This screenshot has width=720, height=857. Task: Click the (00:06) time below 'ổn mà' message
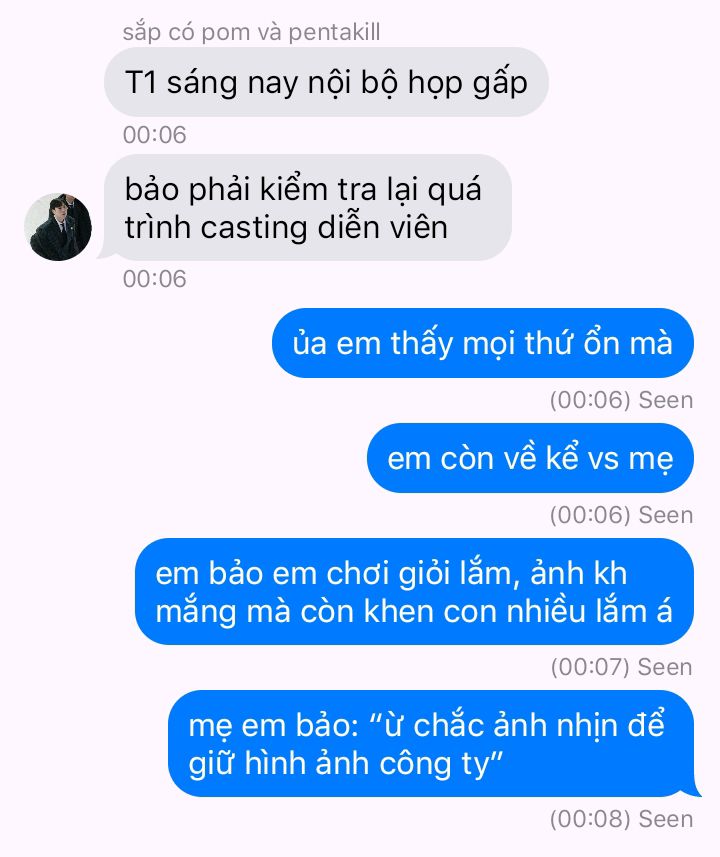(x=590, y=400)
